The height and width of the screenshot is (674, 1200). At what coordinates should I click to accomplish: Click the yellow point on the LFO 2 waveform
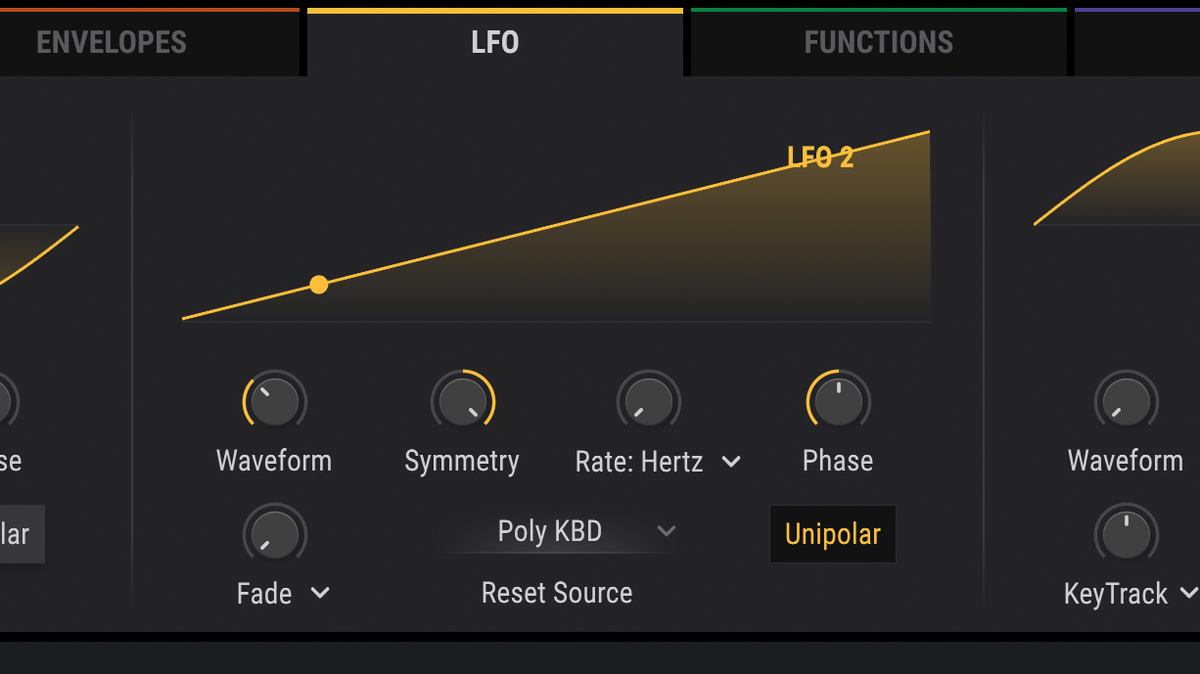click(318, 284)
